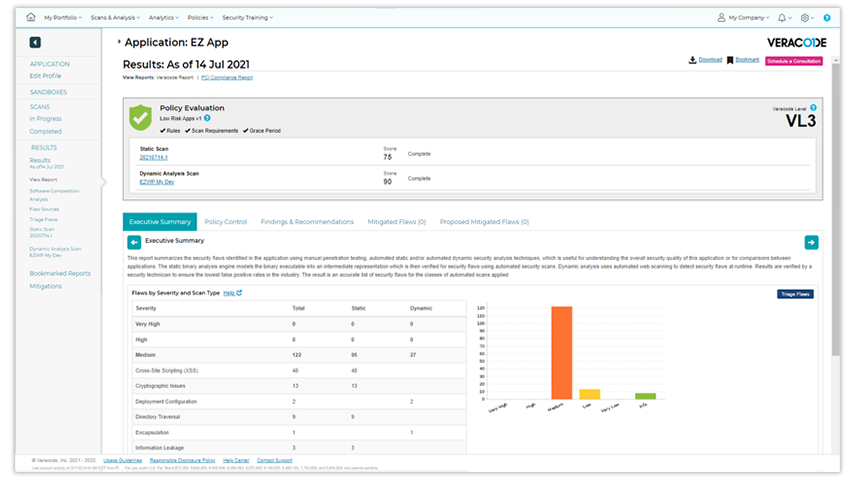
Task: Open the Scans & Analysis dropdown
Action: tap(115, 17)
